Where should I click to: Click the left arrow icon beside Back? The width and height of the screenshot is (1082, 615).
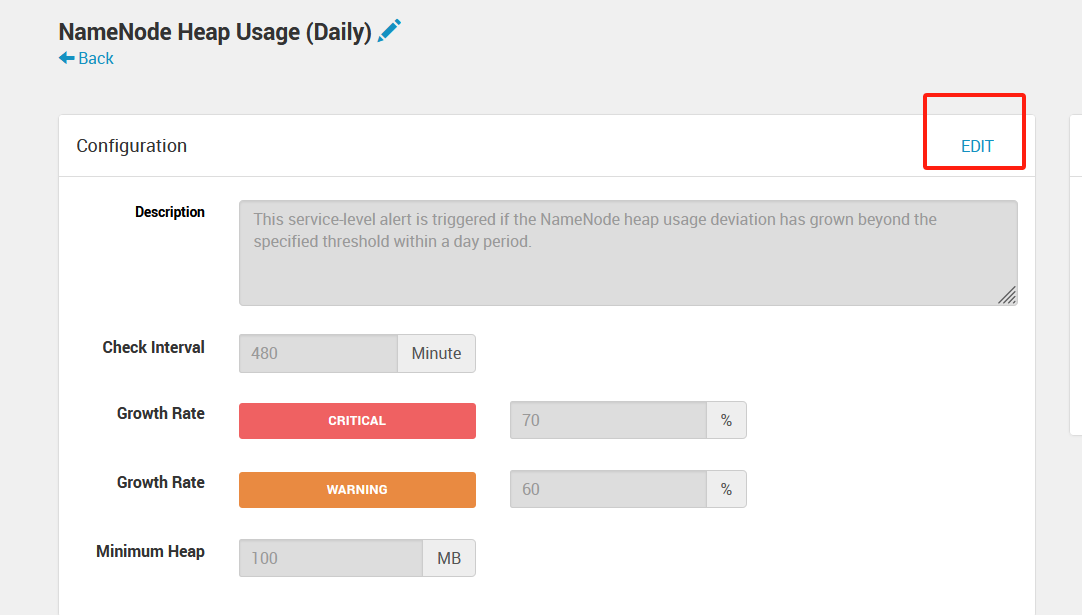pos(67,58)
